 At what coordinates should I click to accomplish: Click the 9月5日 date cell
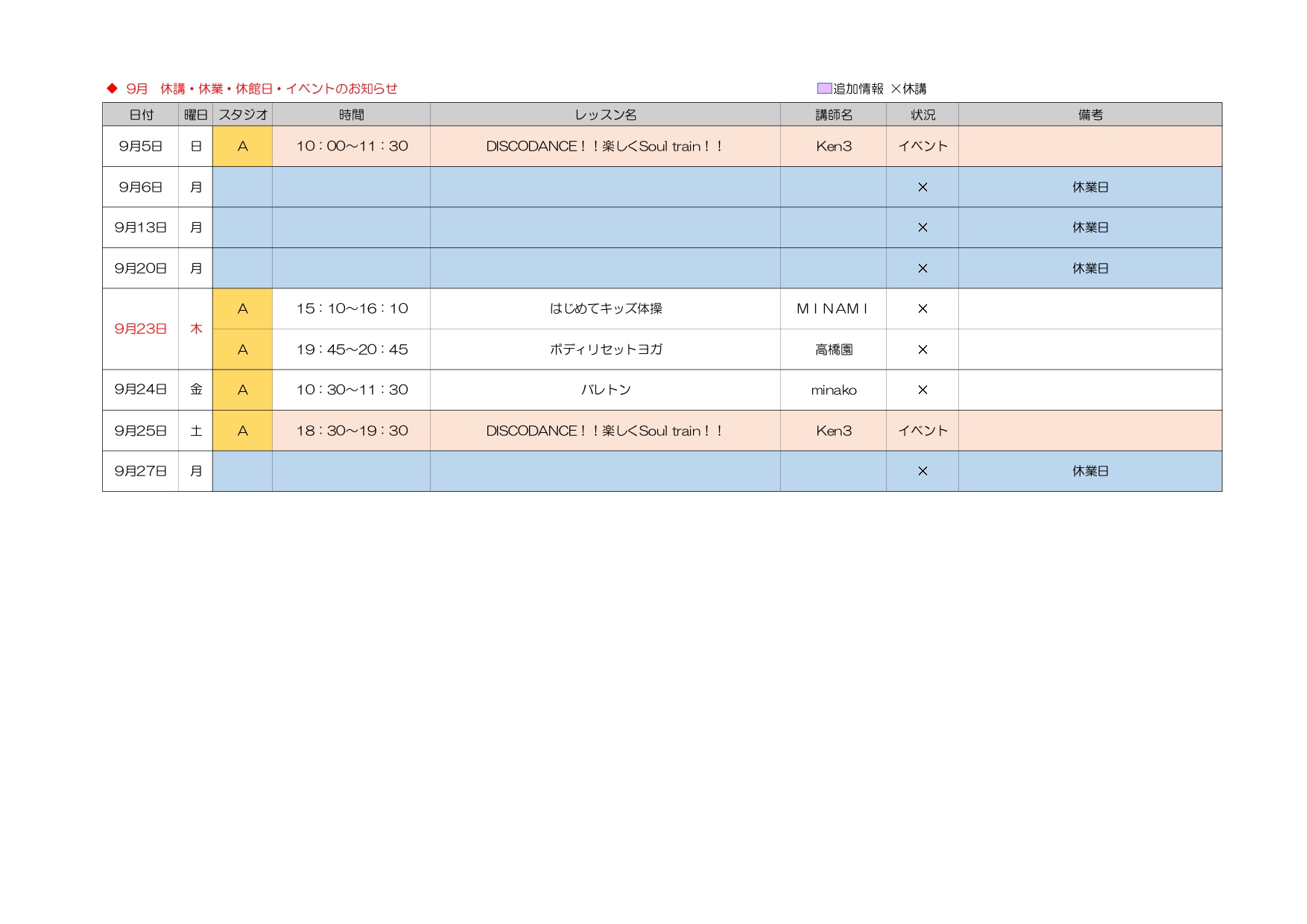point(141,146)
